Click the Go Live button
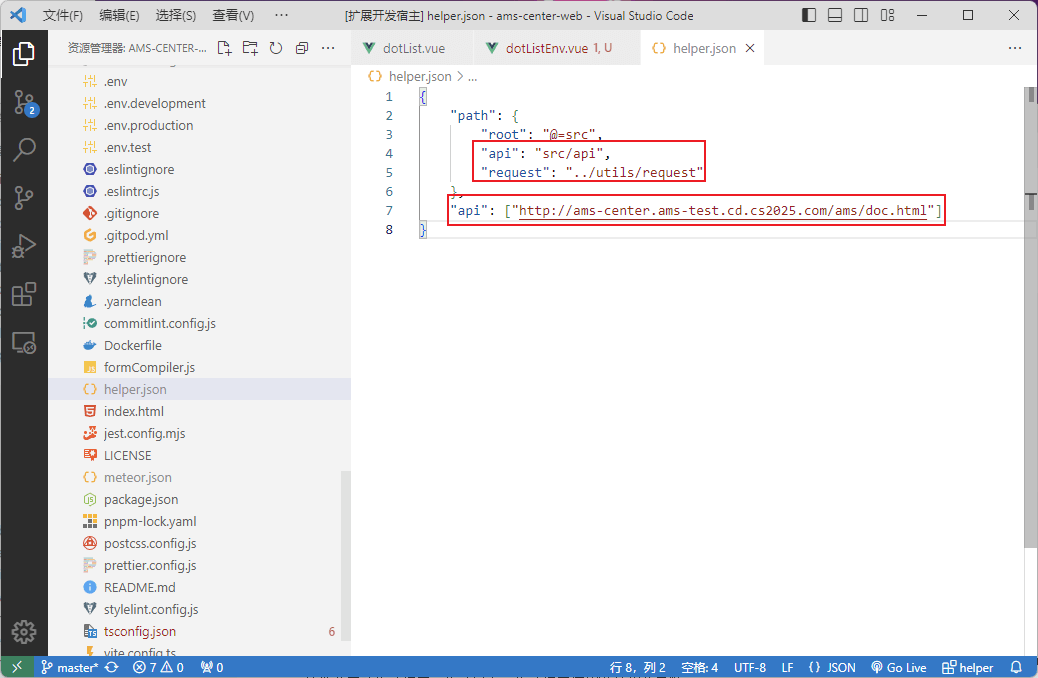This screenshot has width=1038, height=678. [x=898, y=667]
